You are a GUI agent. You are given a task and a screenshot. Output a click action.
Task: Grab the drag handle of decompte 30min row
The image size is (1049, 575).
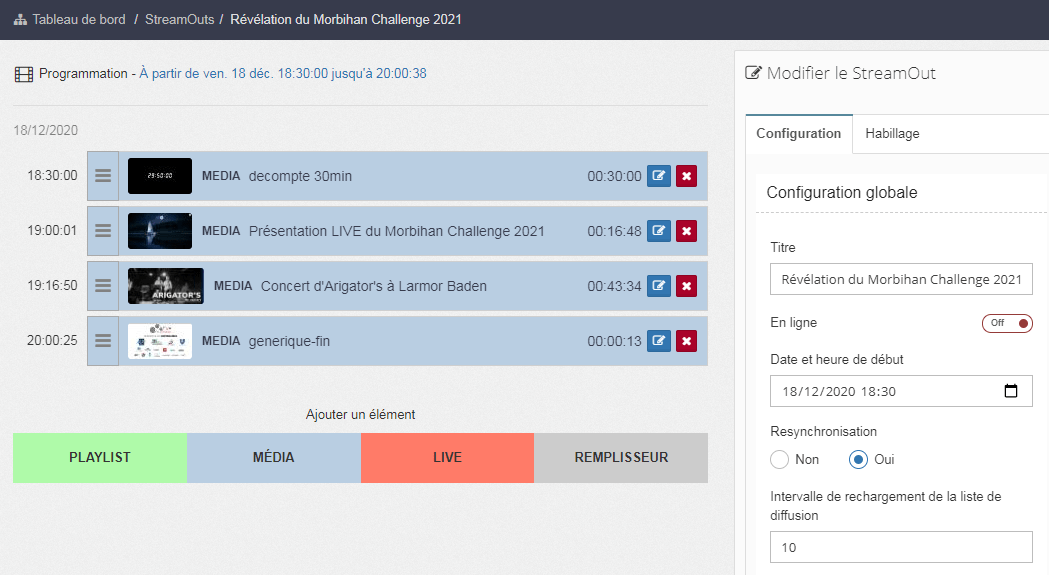103,175
